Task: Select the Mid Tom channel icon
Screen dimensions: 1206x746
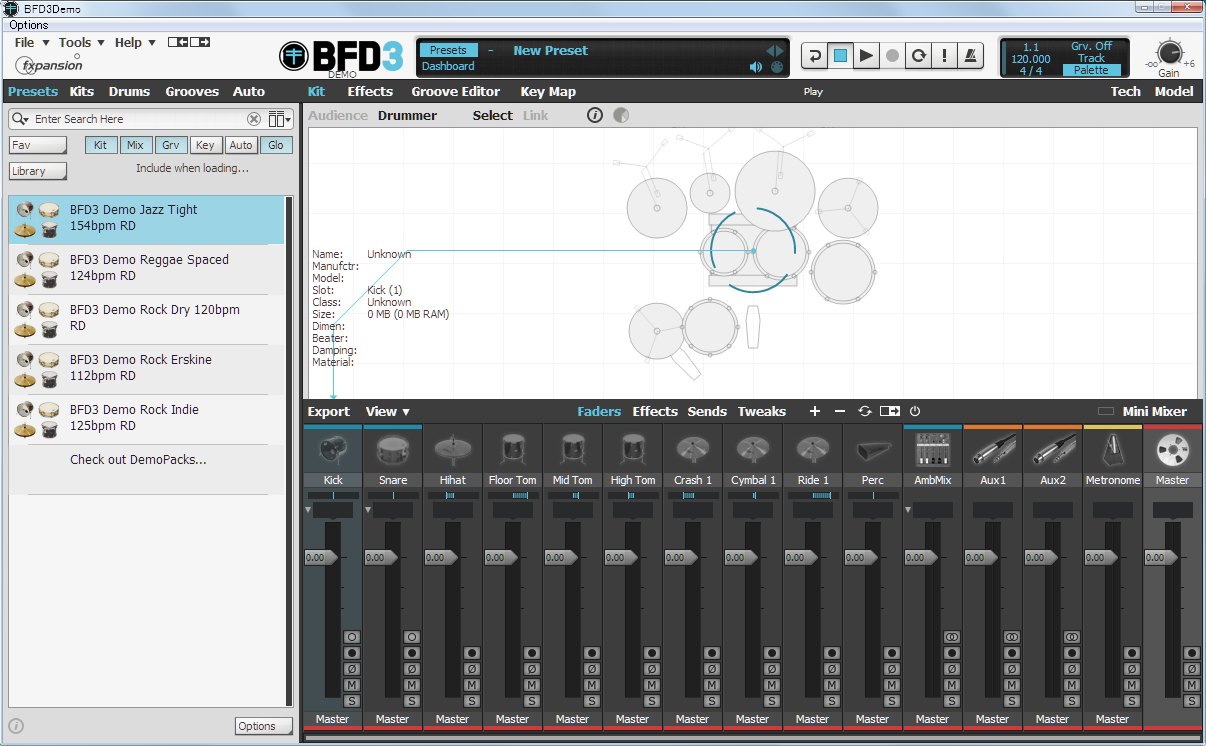Action: [x=572, y=451]
